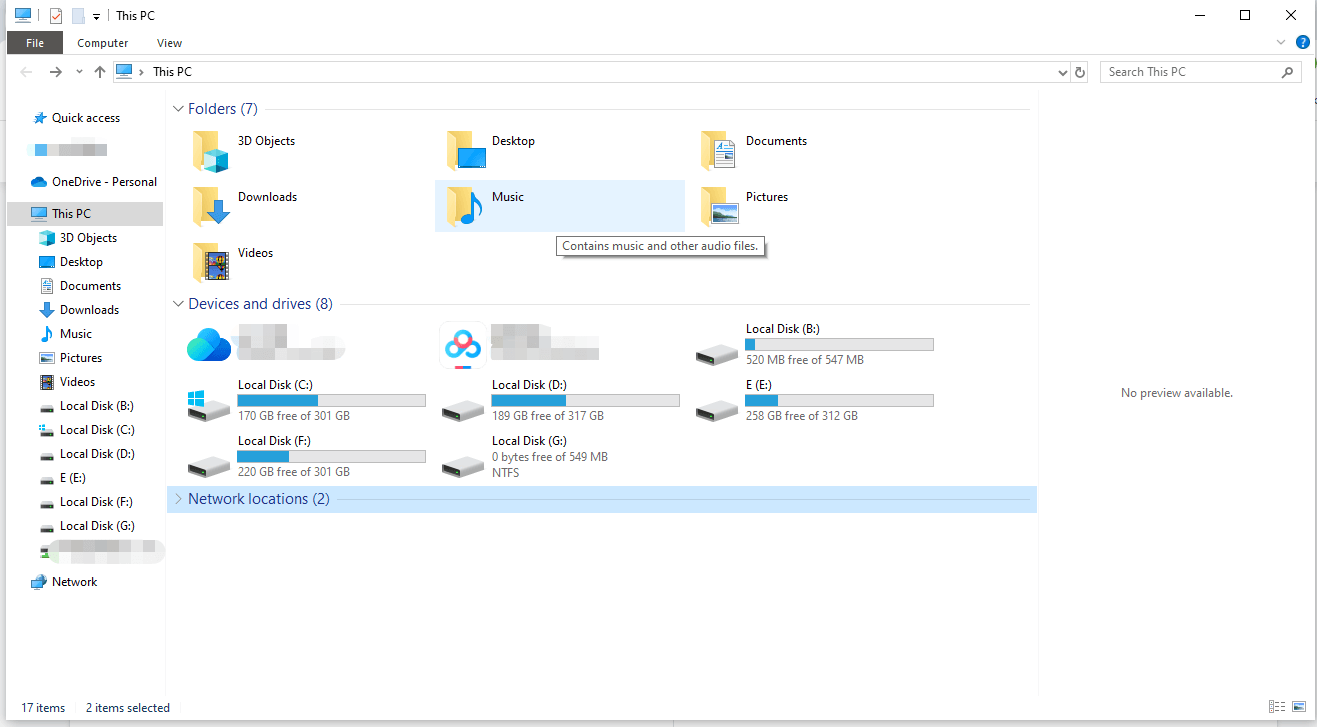Click This PC in the breadcrumb bar

coord(172,71)
